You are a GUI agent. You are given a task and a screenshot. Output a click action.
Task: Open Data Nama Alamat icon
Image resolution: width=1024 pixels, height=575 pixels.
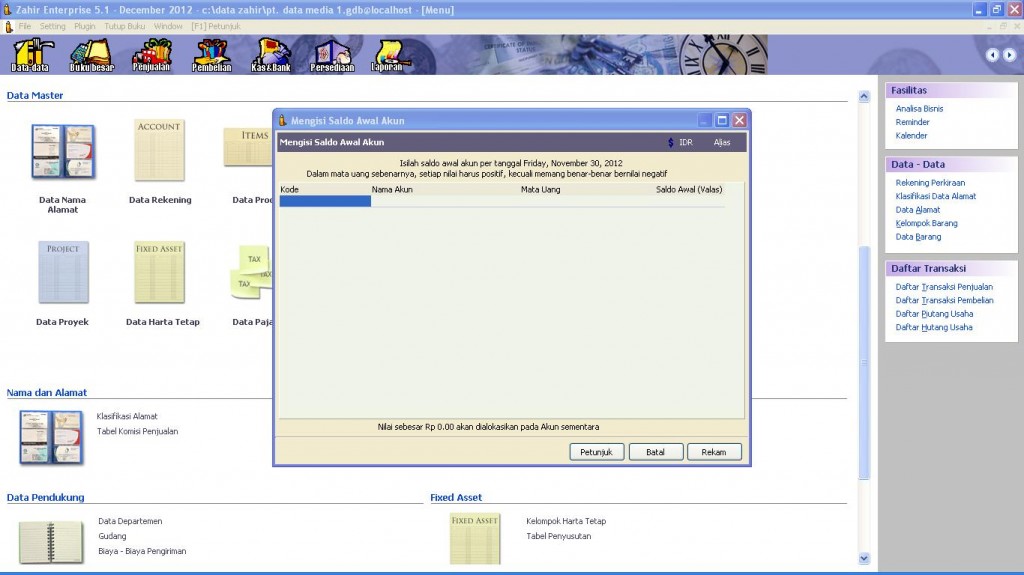coord(62,153)
